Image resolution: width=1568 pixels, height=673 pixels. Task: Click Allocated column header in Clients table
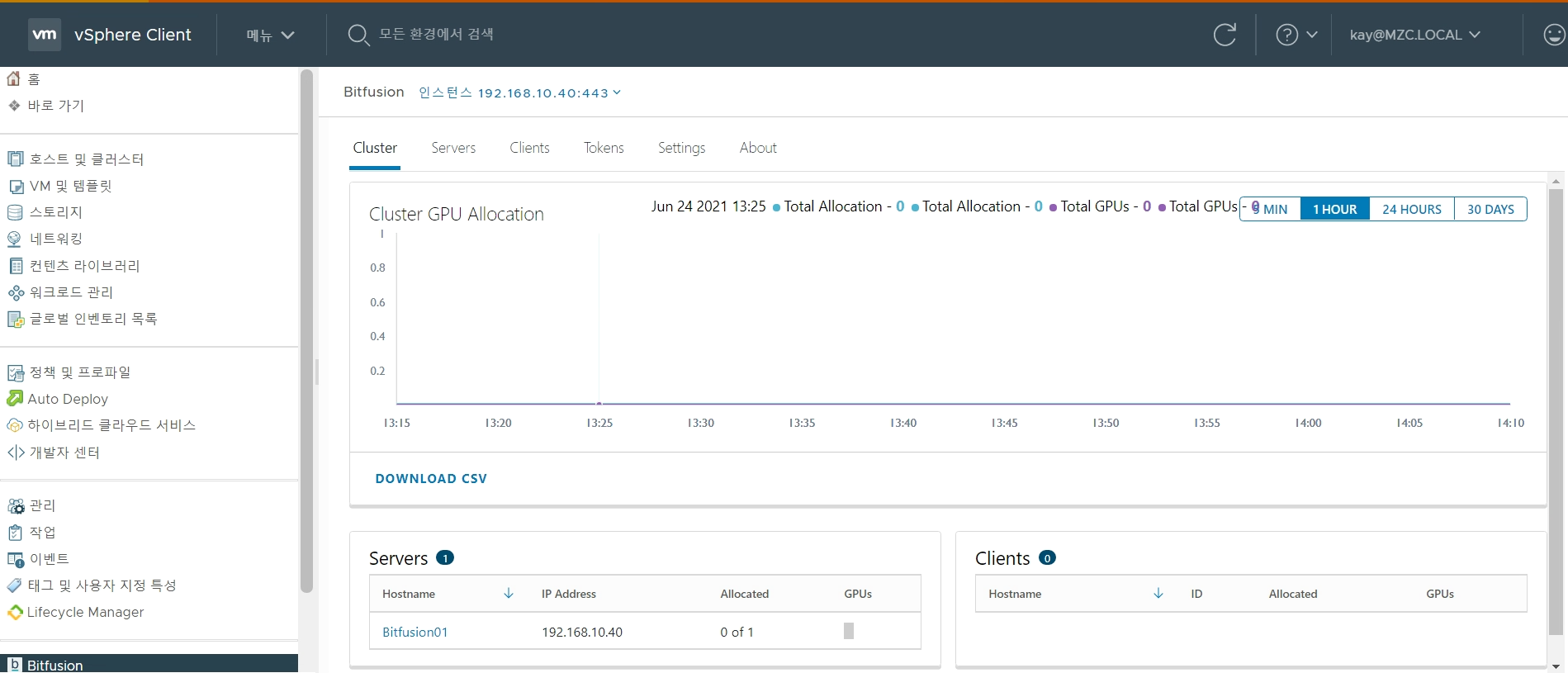tap(1293, 594)
